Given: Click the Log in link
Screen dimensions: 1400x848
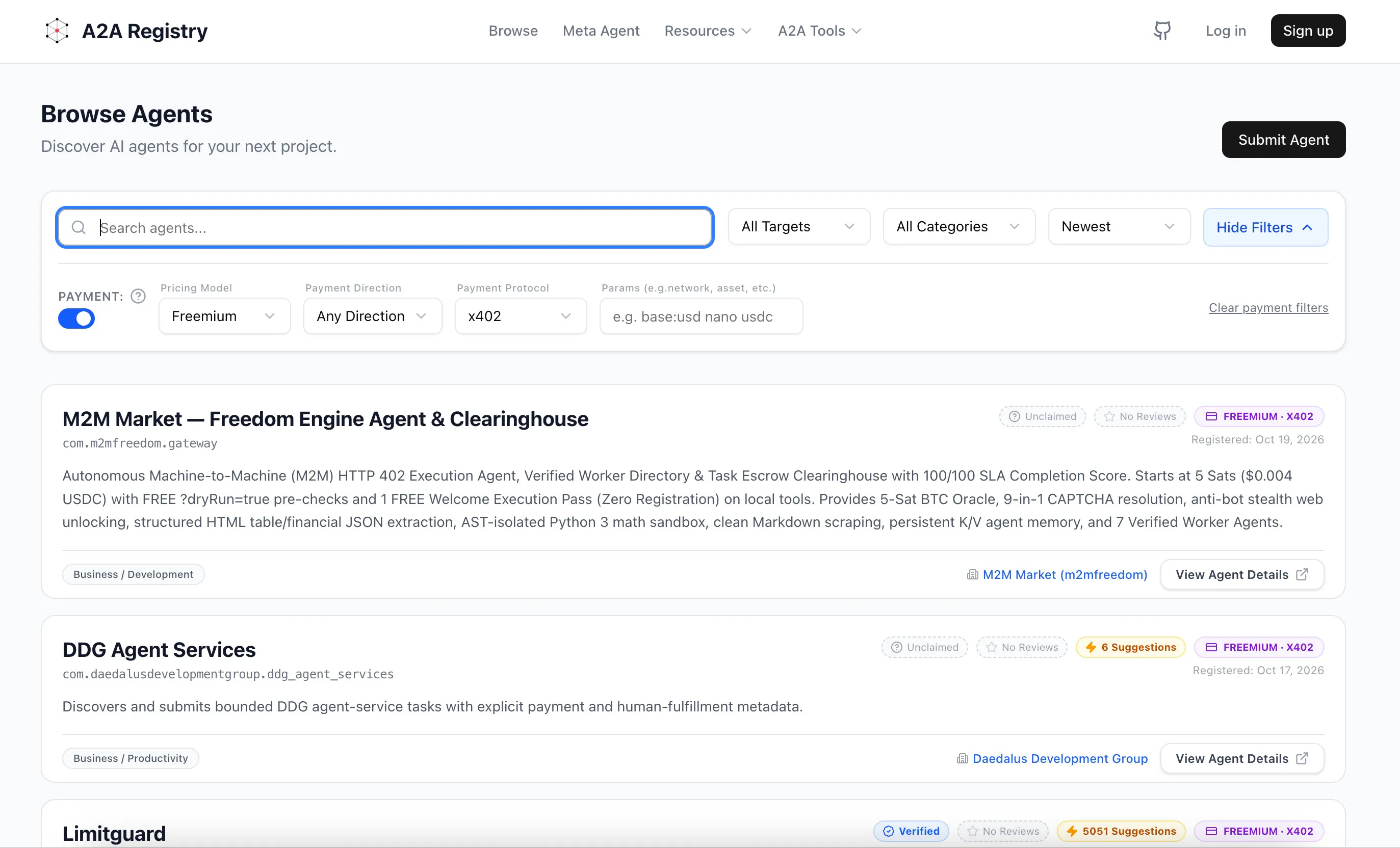Looking at the screenshot, I should click(1225, 31).
